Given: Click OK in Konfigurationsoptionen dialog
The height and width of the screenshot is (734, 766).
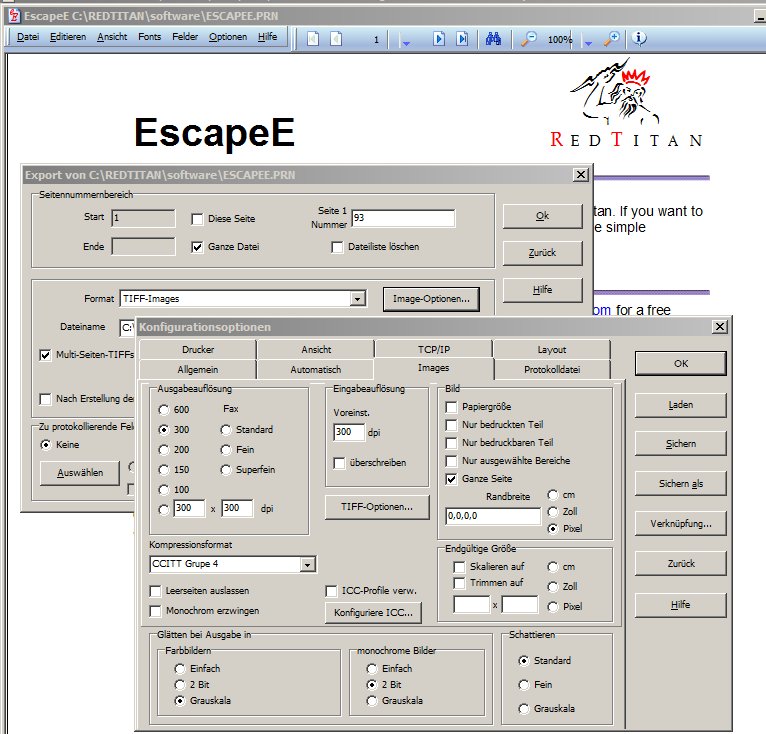Looking at the screenshot, I should tap(681, 364).
